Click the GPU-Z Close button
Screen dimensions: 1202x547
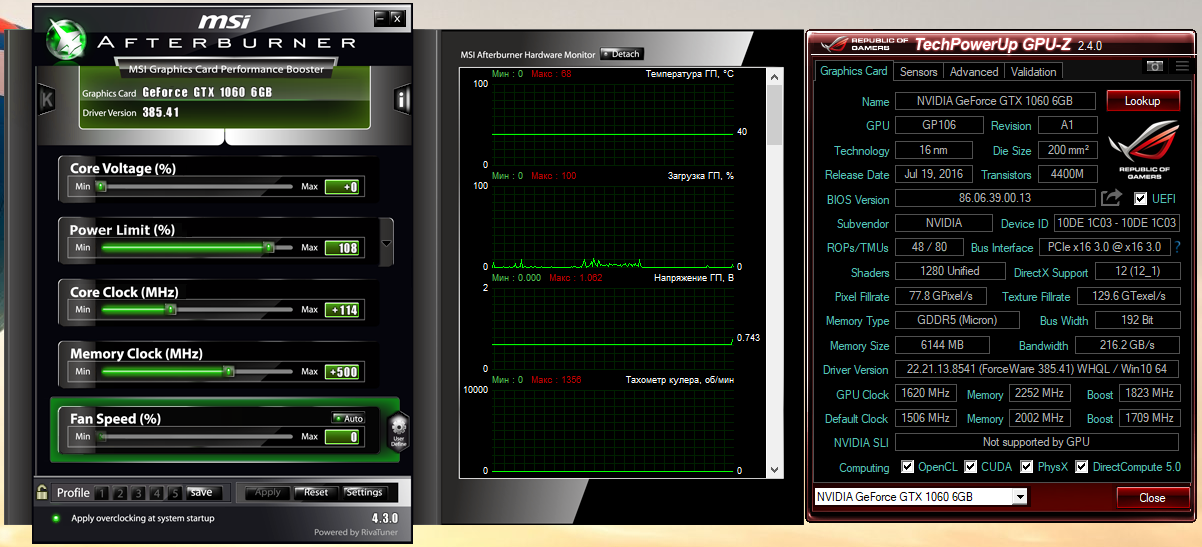(x=1152, y=497)
